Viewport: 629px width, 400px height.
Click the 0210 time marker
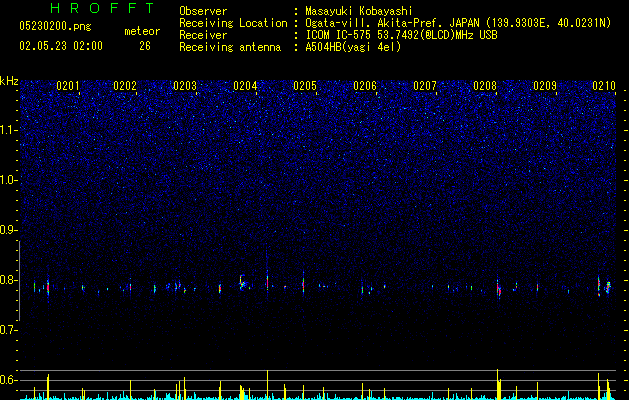(x=604, y=86)
